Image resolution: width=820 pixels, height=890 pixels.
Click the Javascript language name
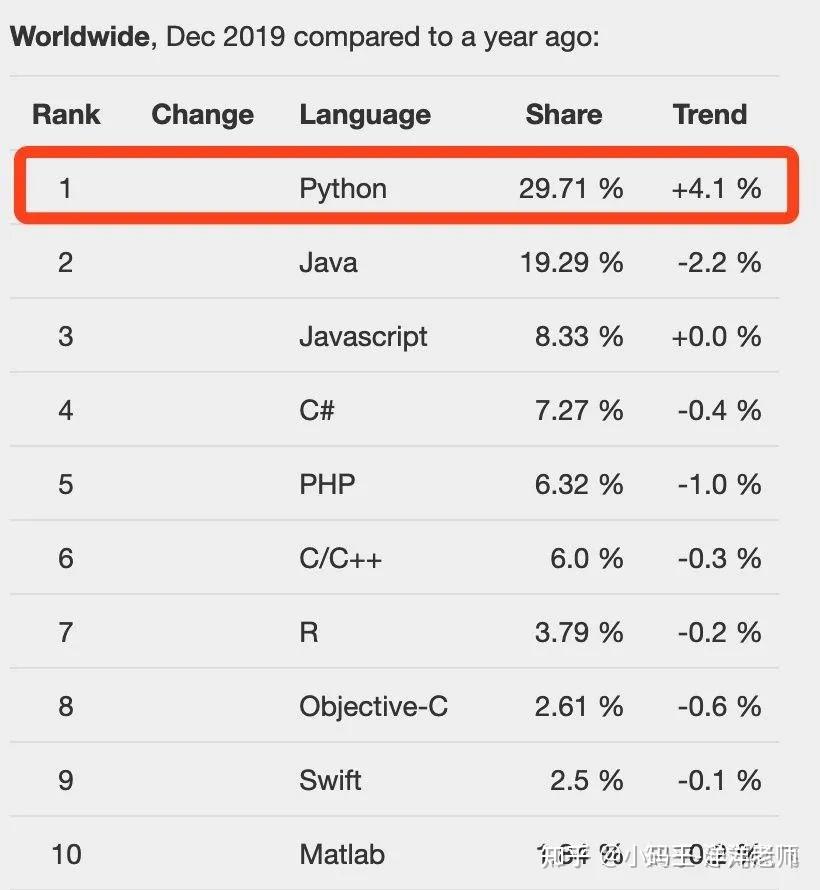(363, 336)
